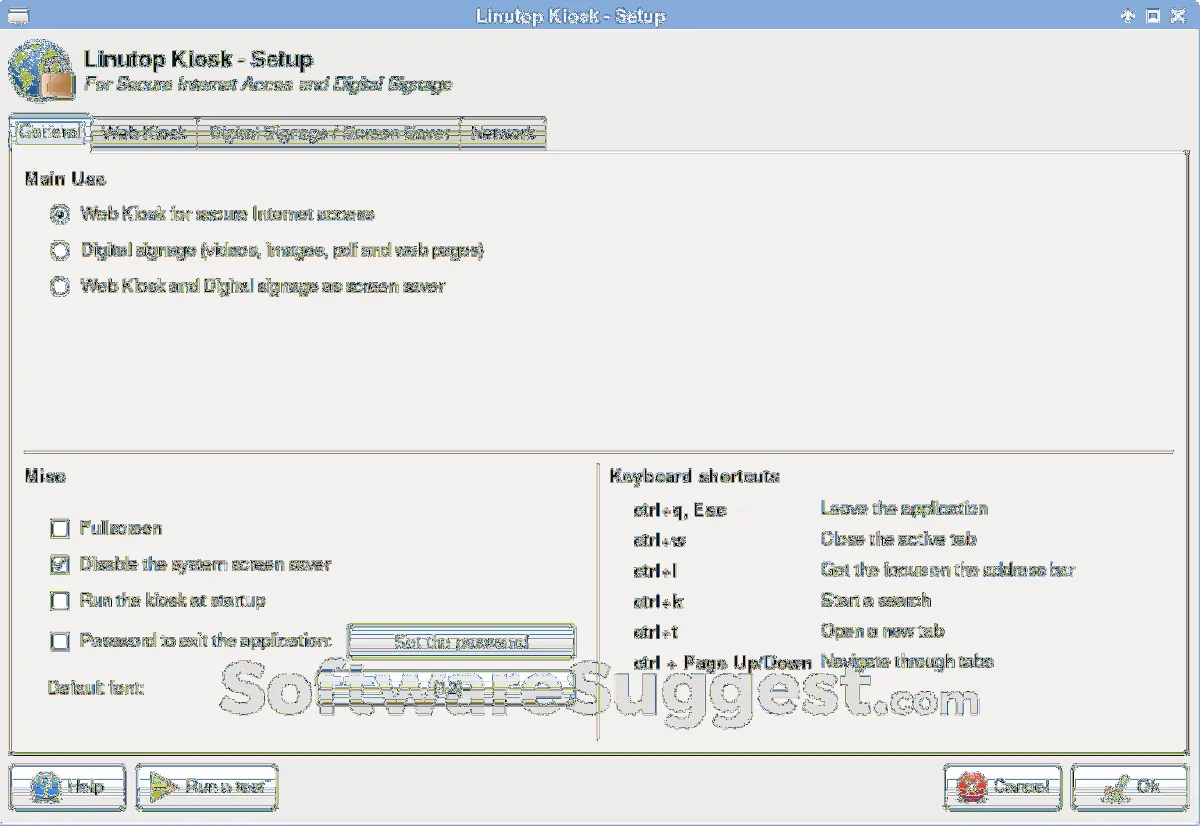This screenshot has height=826, width=1200.
Task: Click the 'ctrl + Page Up/Down' shortcut text
Action: point(722,663)
